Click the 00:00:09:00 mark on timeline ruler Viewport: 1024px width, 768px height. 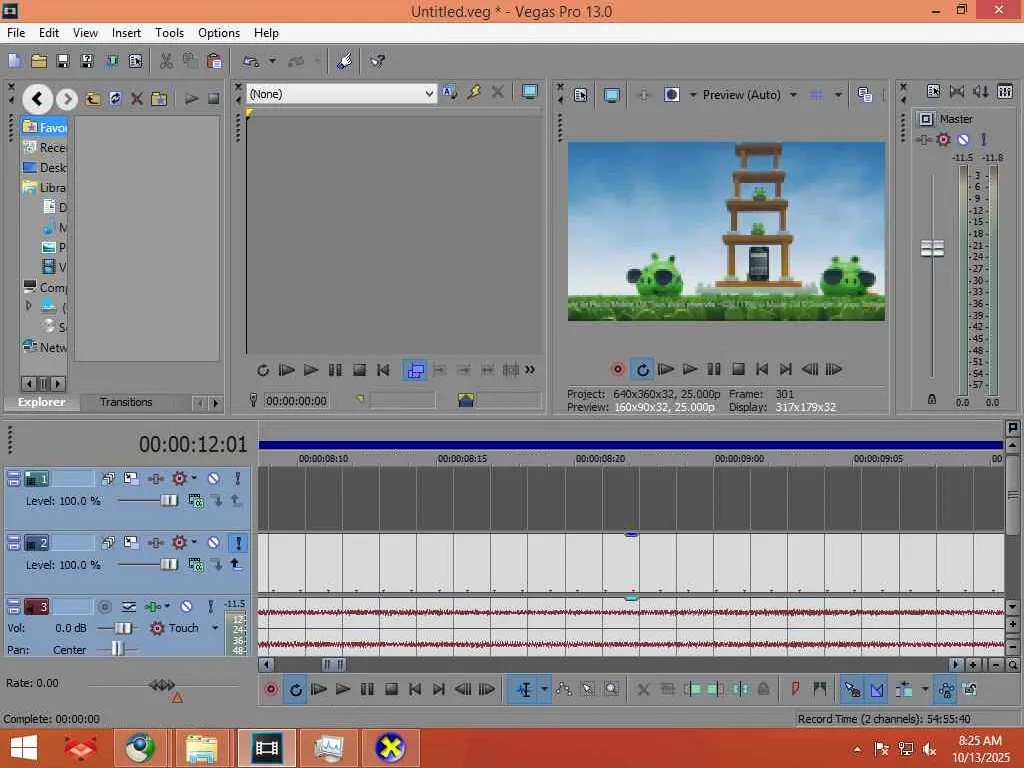click(738, 458)
